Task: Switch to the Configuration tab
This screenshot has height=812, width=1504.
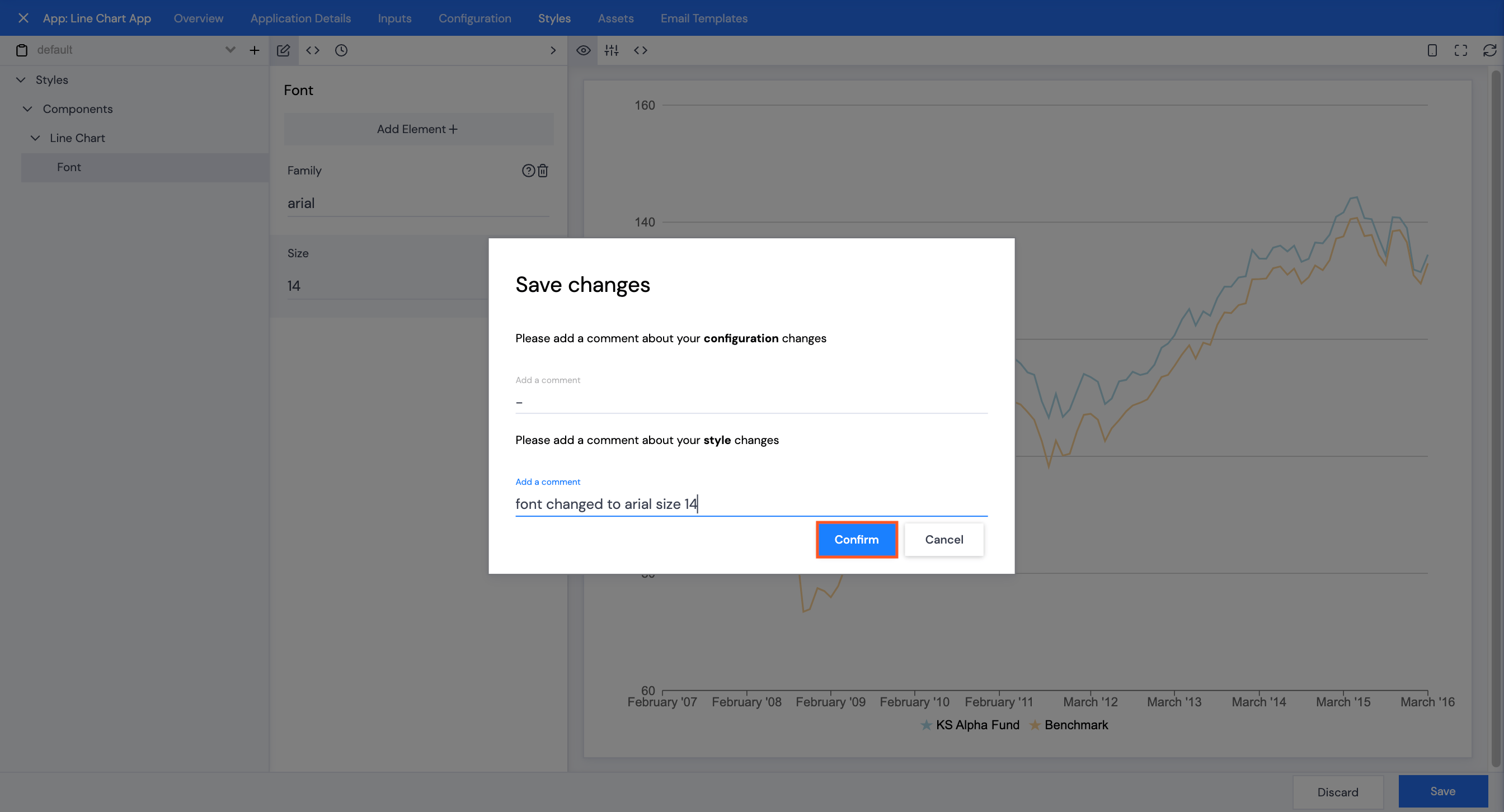Action: point(474,18)
